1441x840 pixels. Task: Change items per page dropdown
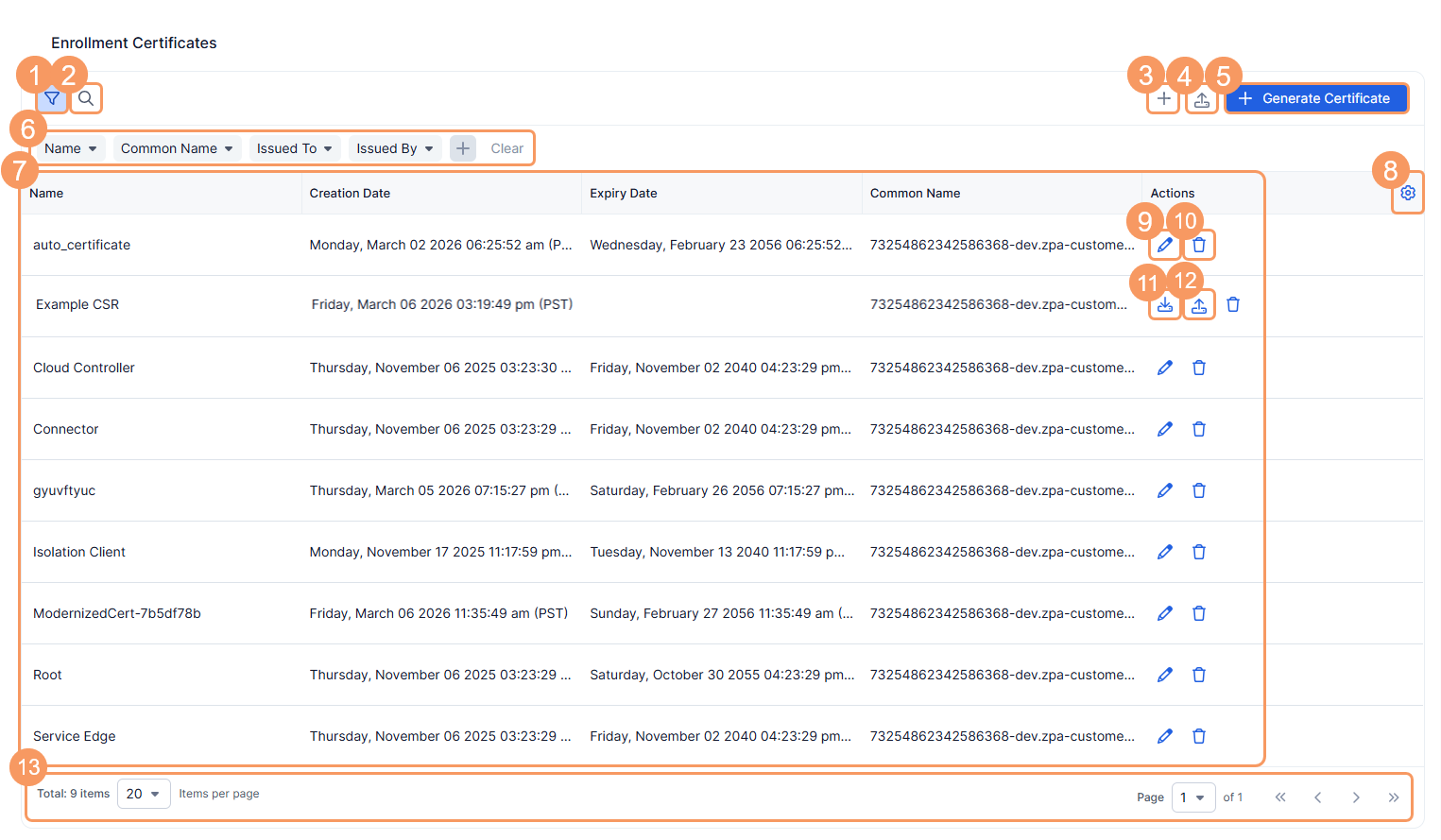(x=144, y=794)
